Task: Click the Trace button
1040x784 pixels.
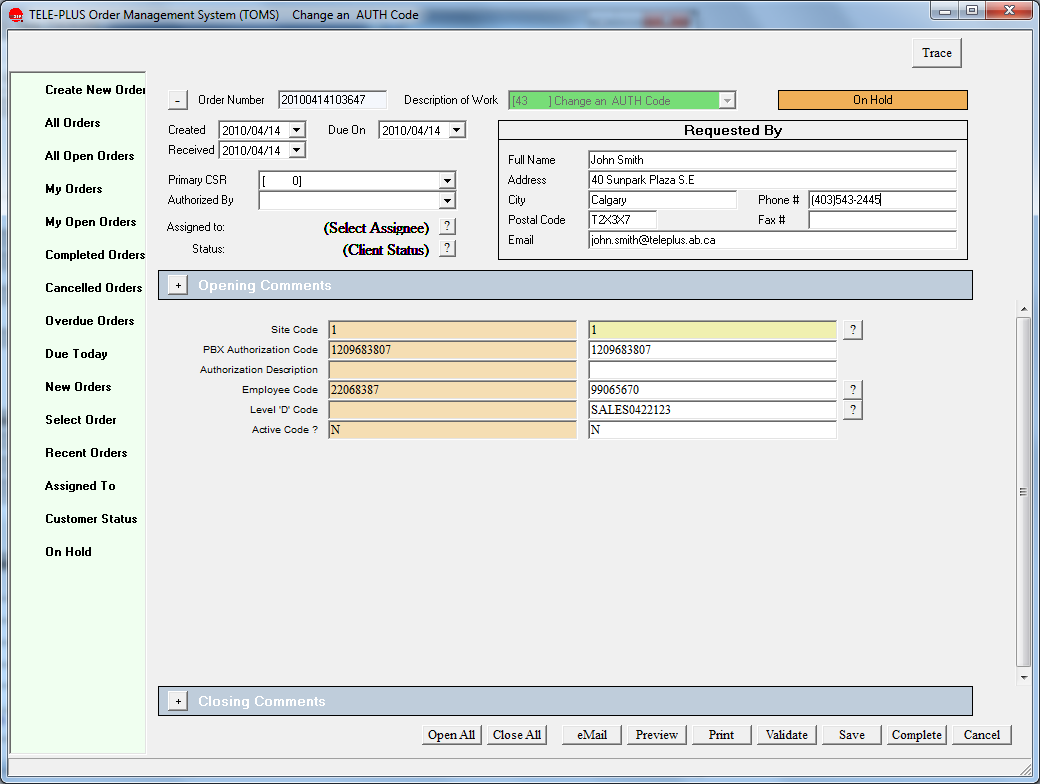Action: click(937, 53)
